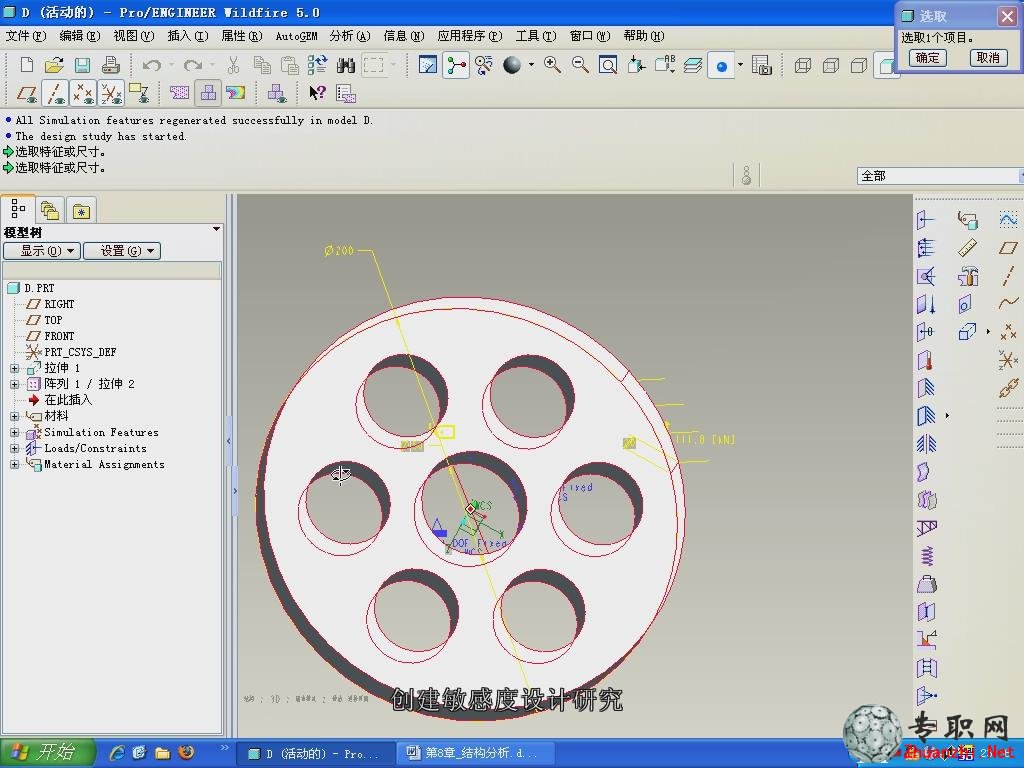Click the chain link icon in right toolbar
The image size is (1024, 768).
point(1008,389)
